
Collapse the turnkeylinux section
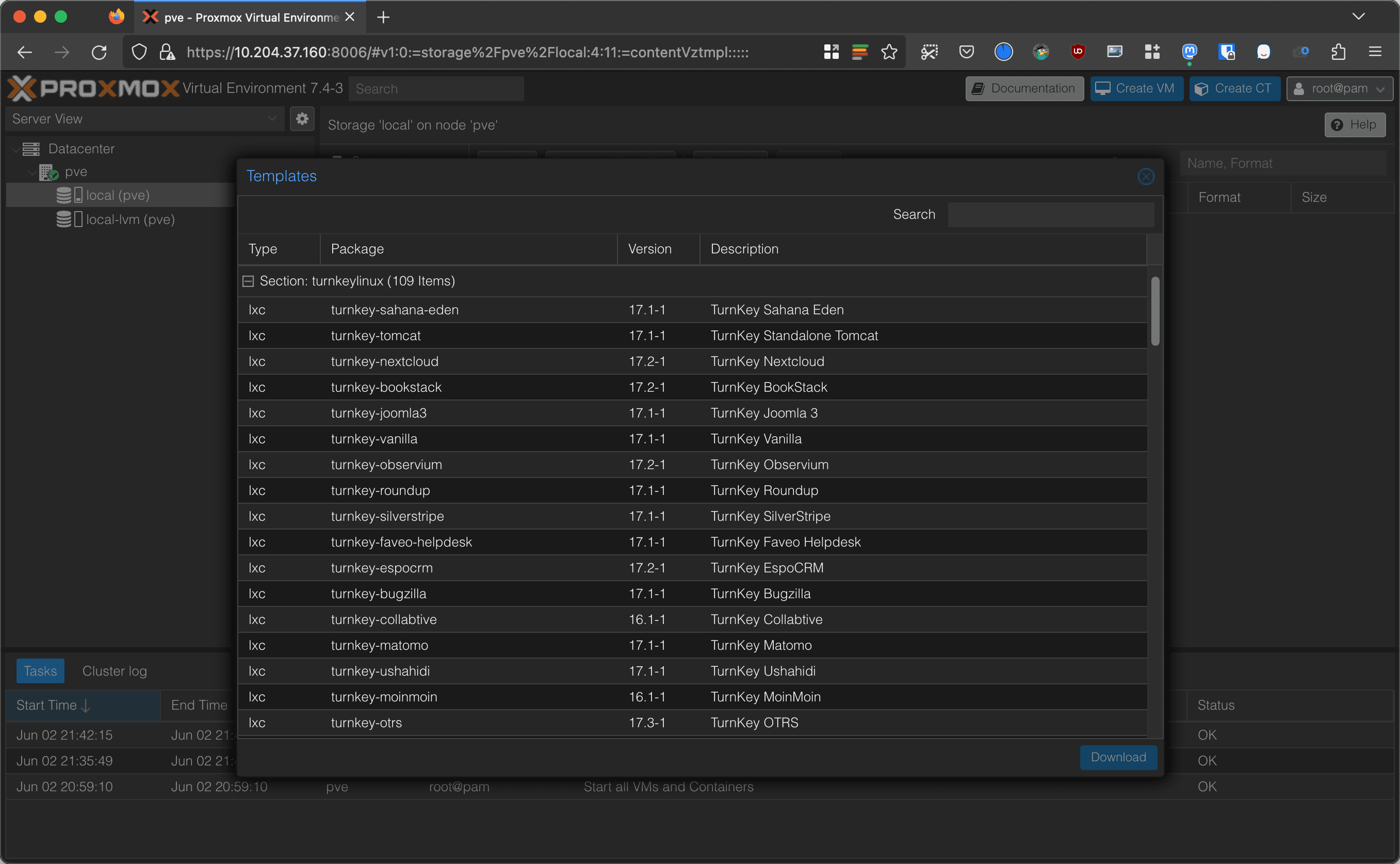[x=248, y=281]
